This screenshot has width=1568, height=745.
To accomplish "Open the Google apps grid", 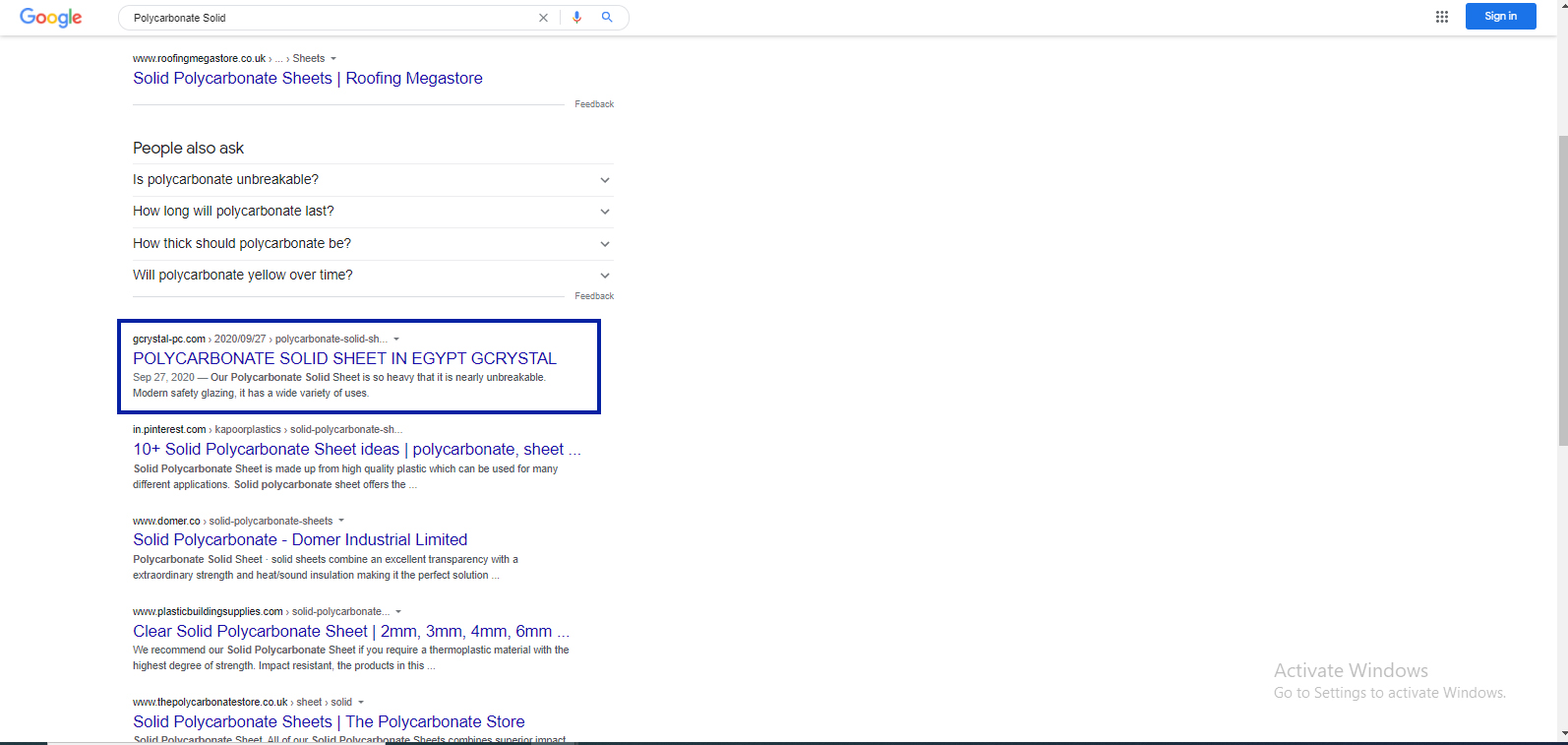I will (1442, 17).
